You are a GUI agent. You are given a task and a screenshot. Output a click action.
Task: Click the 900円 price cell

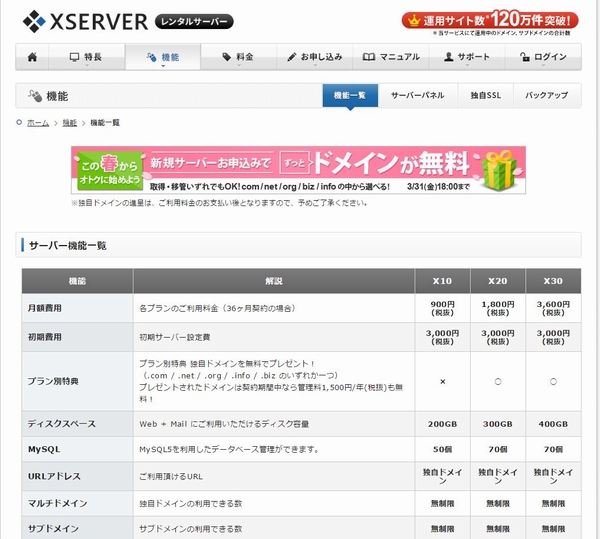click(x=443, y=308)
